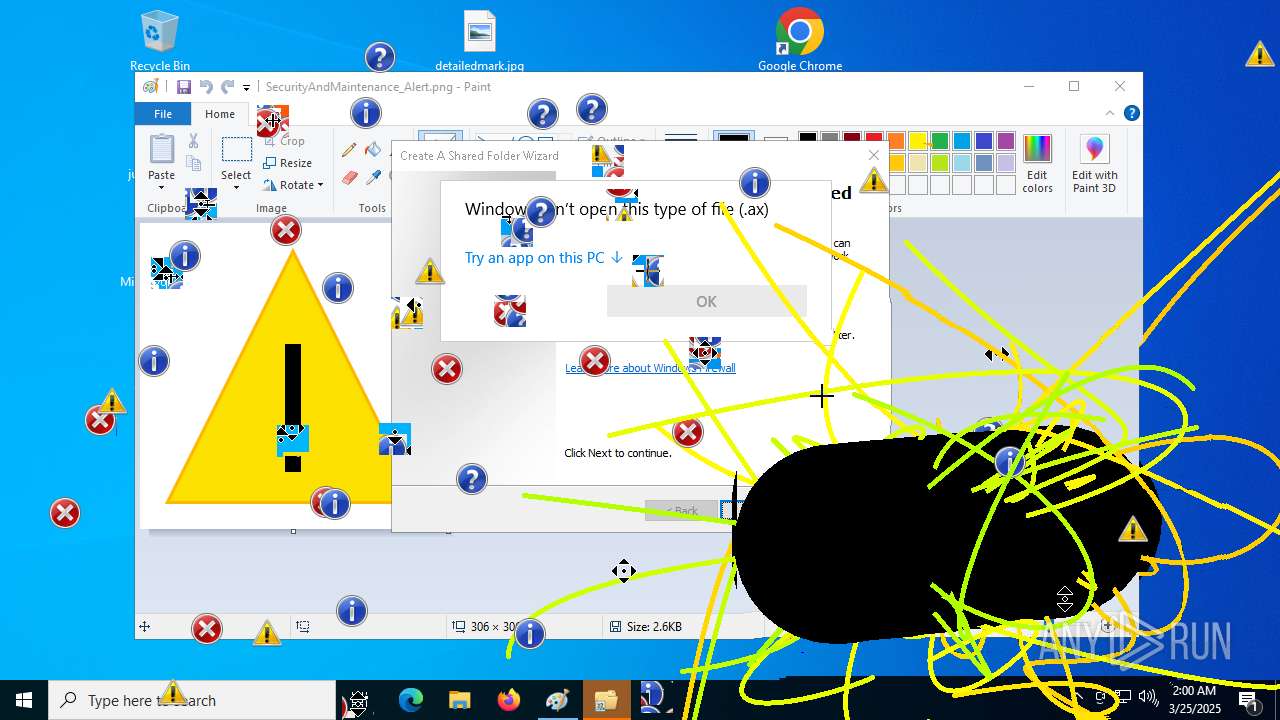Viewport: 1280px width, 720px height.
Task: Click the Redo arrow in Paint toolbar
Action: point(228,87)
